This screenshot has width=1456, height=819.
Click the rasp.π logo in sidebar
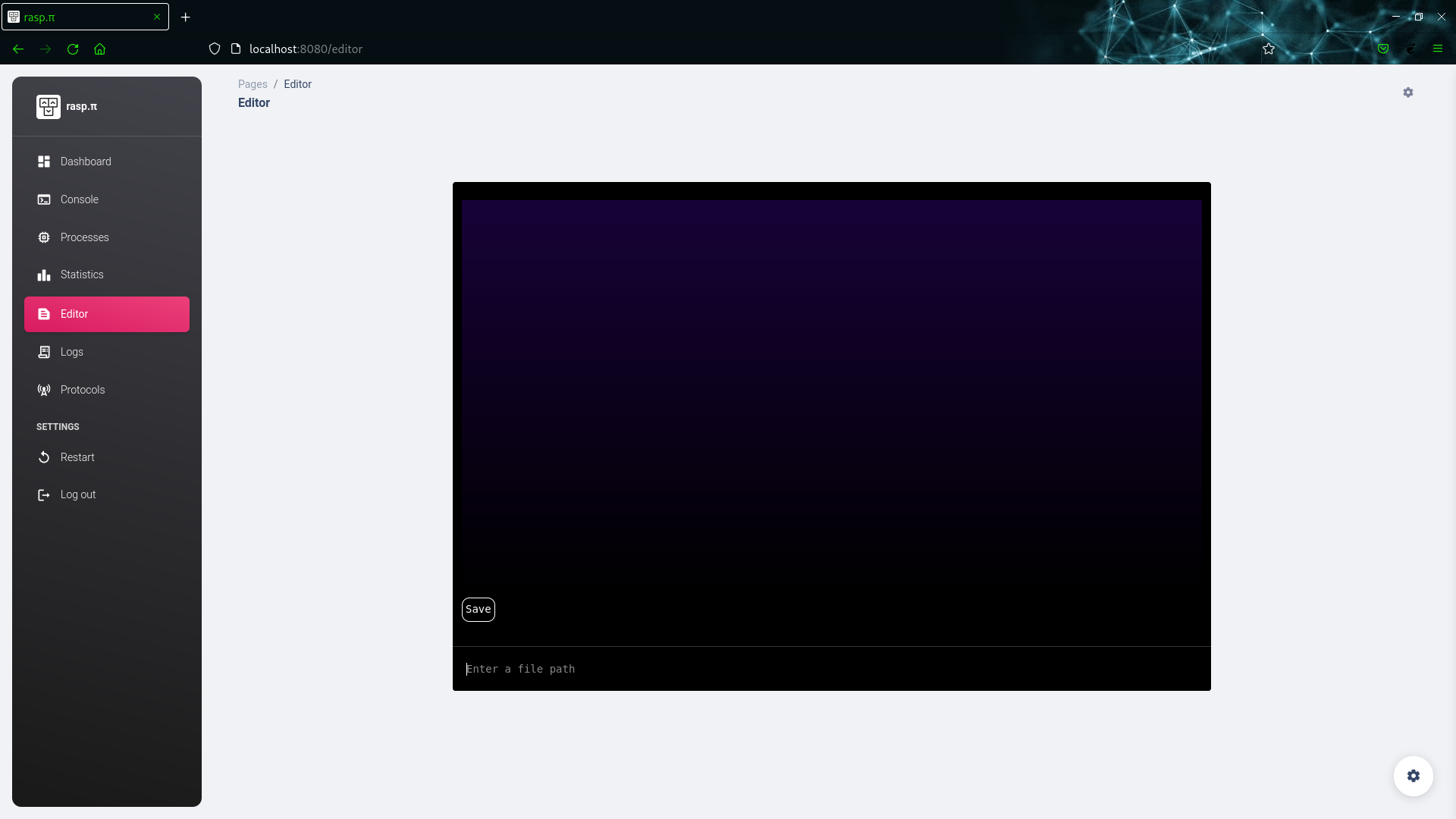point(49,107)
